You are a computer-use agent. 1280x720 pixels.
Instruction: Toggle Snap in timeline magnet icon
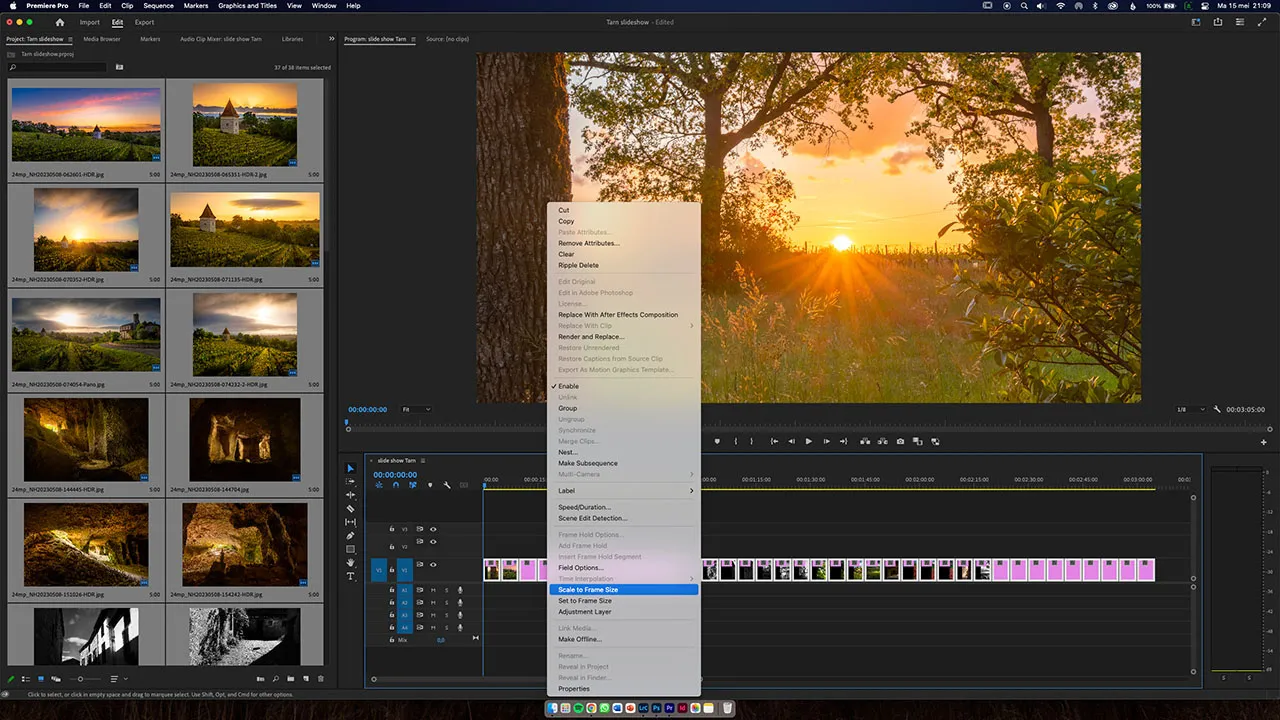(395, 485)
